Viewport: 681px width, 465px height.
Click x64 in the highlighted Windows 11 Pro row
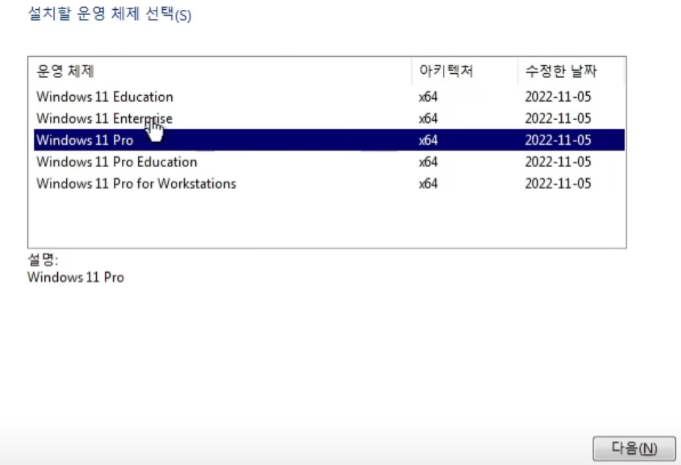click(x=428, y=140)
